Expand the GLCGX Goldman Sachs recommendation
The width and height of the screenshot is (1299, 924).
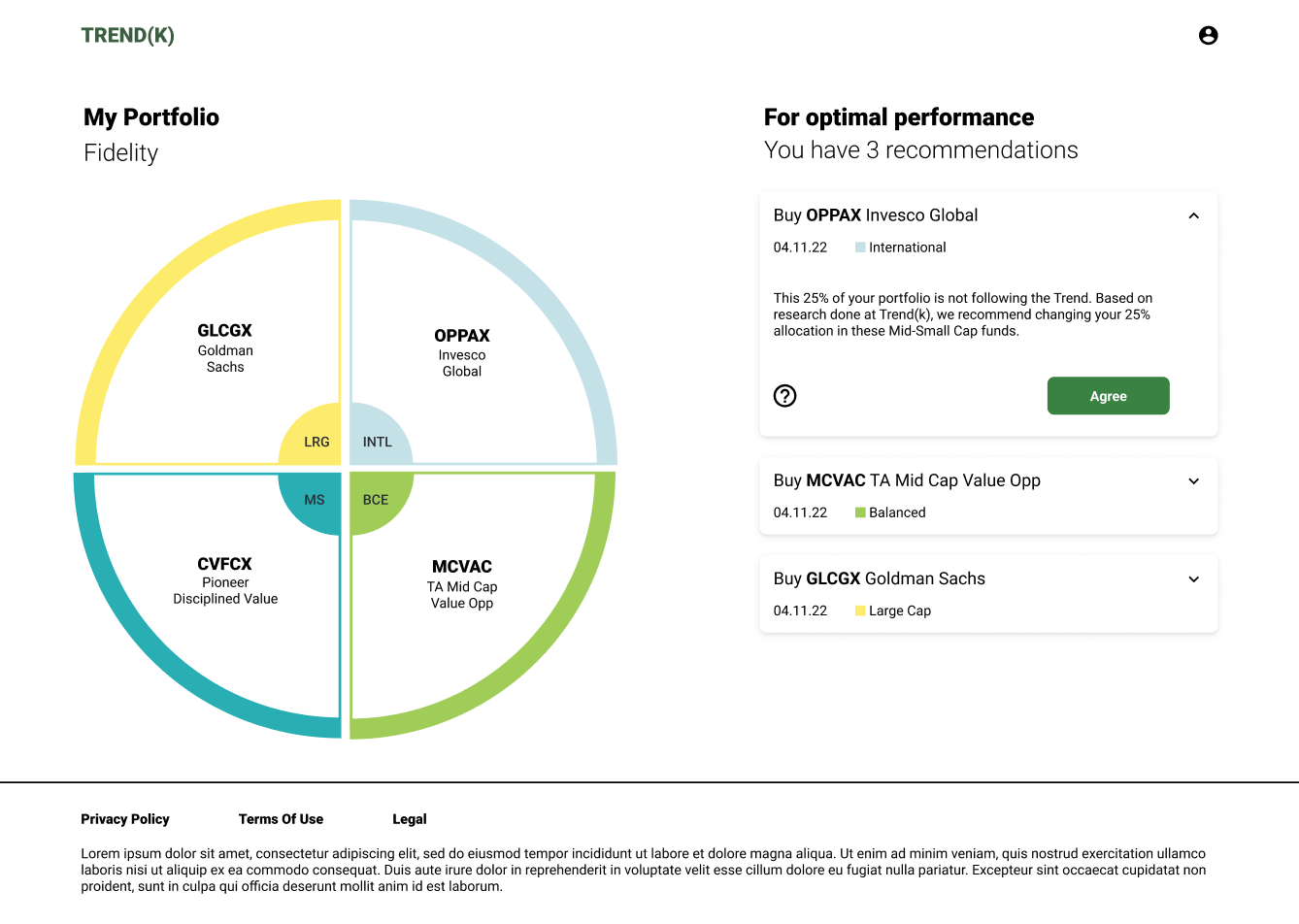[1193, 579]
